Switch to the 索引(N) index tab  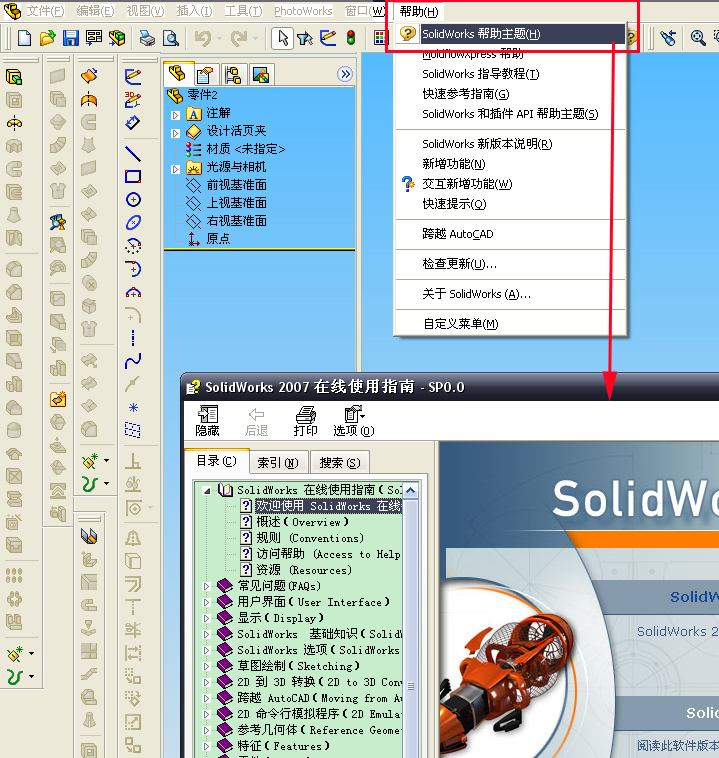278,463
